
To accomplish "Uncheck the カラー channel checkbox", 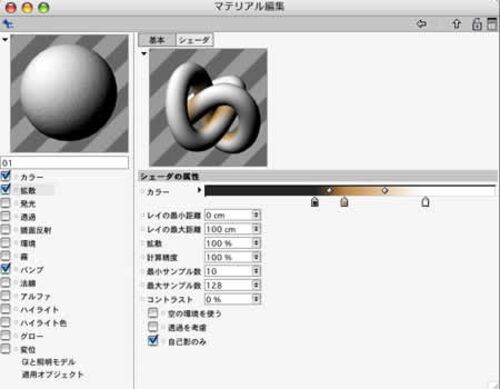I will point(6,176).
